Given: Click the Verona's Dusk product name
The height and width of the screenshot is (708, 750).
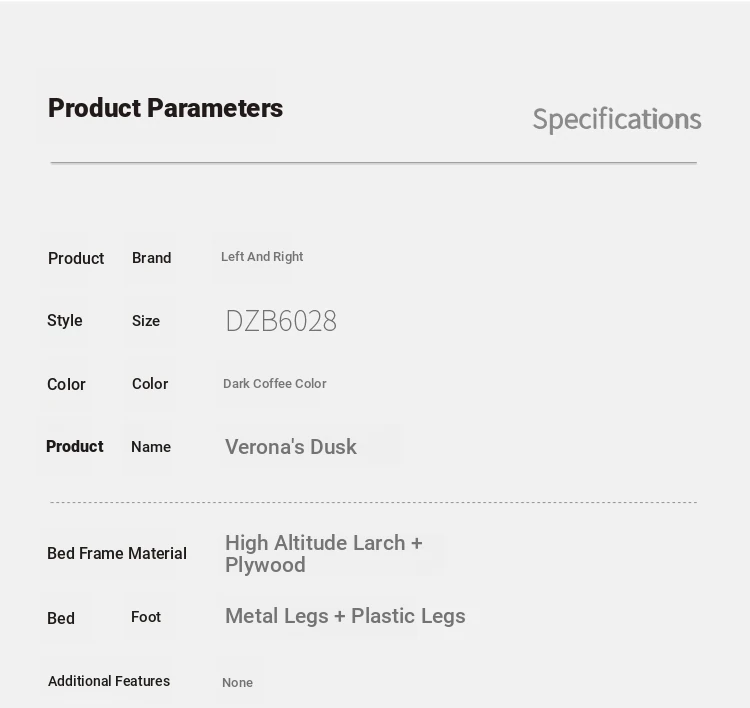Looking at the screenshot, I should 291,447.
